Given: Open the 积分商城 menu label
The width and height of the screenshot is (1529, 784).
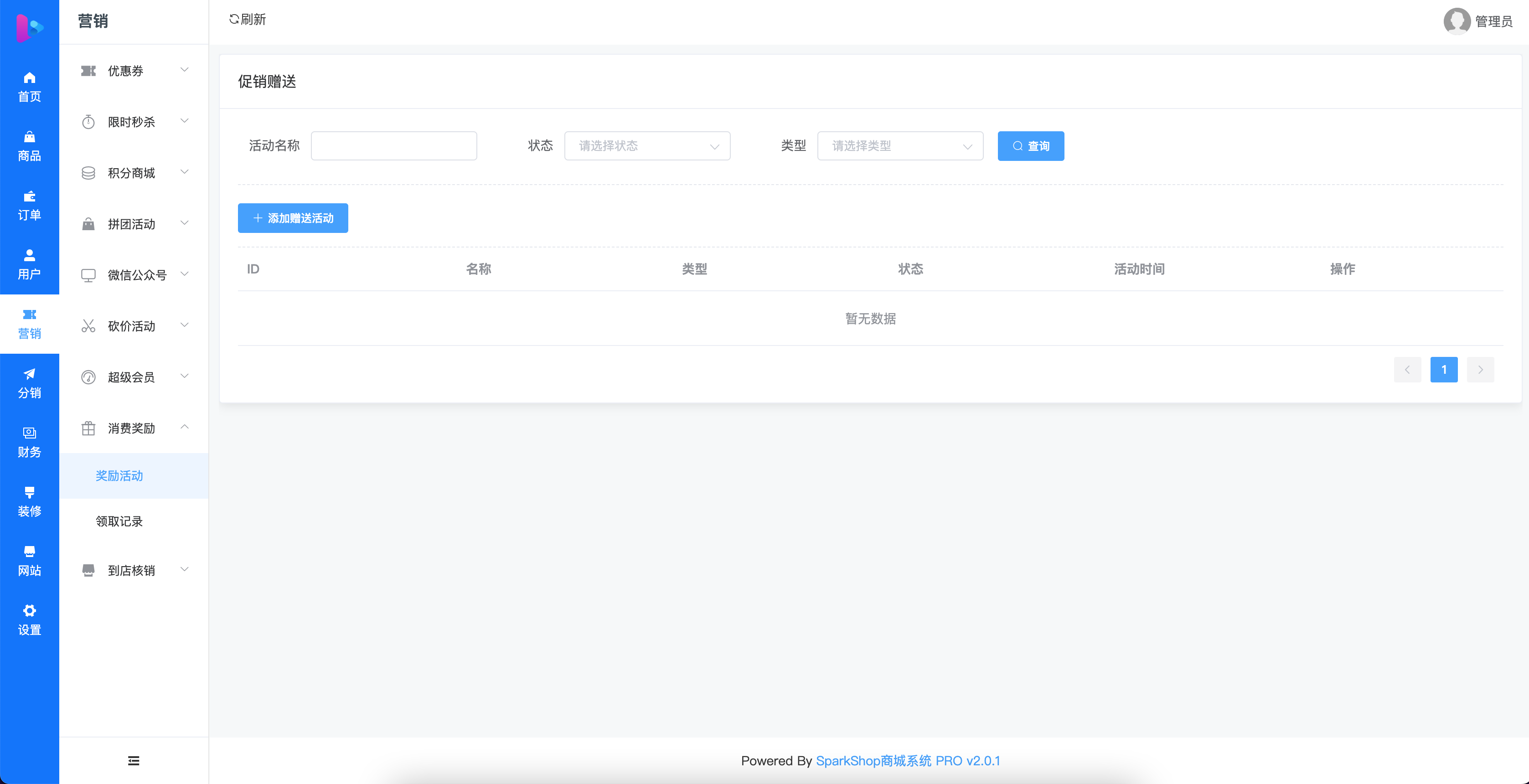Looking at the screenshot, I should (x=131, y=173).
